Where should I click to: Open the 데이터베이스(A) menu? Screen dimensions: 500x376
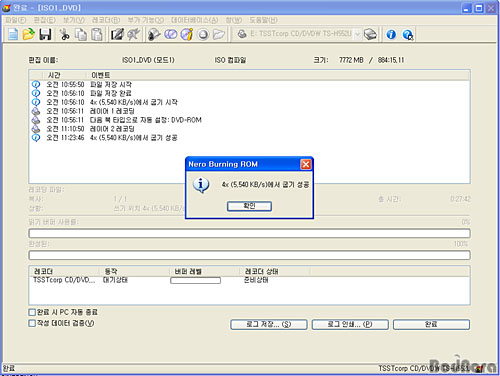[195, 20]
